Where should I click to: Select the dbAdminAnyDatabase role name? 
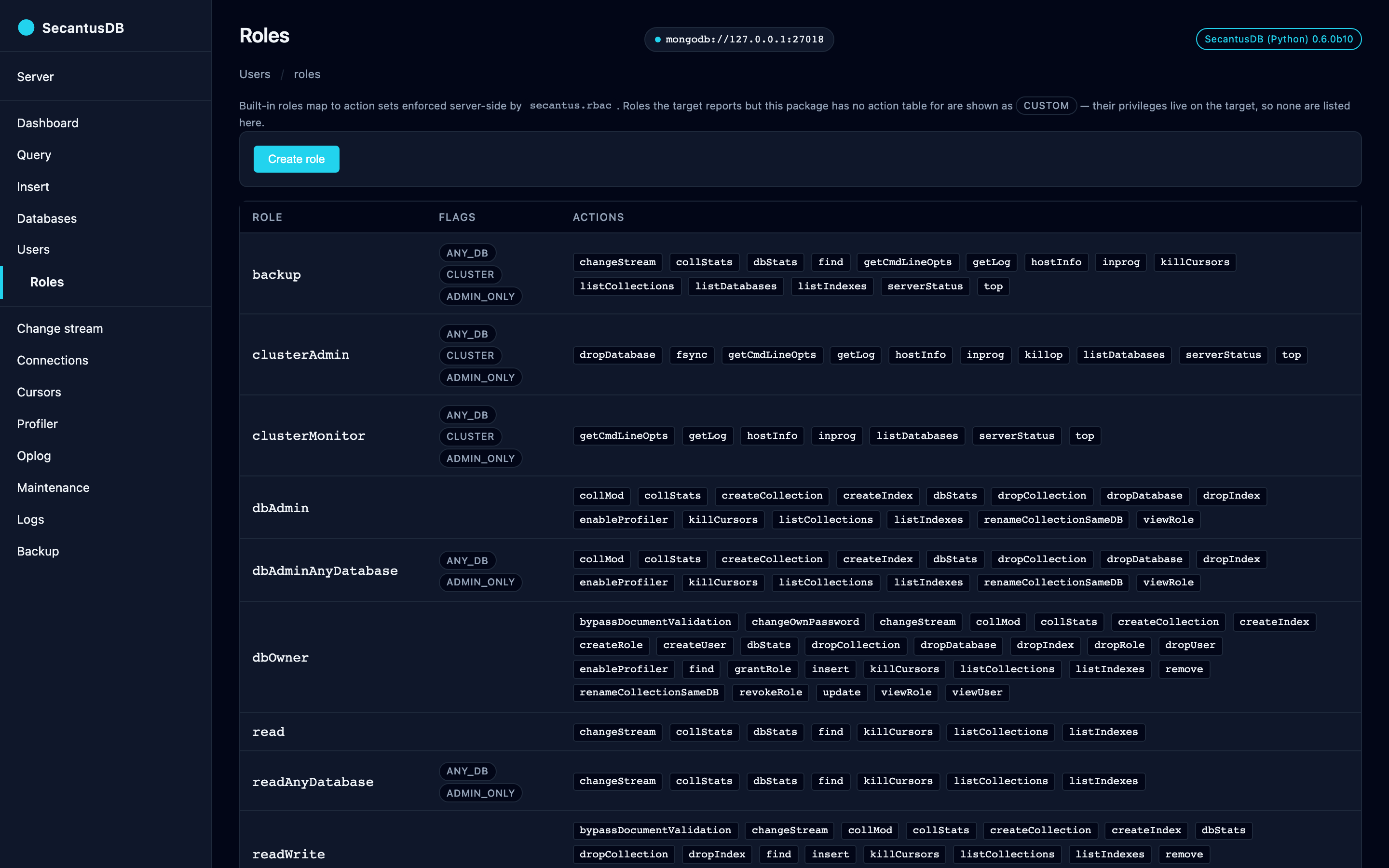click(325, 570)
